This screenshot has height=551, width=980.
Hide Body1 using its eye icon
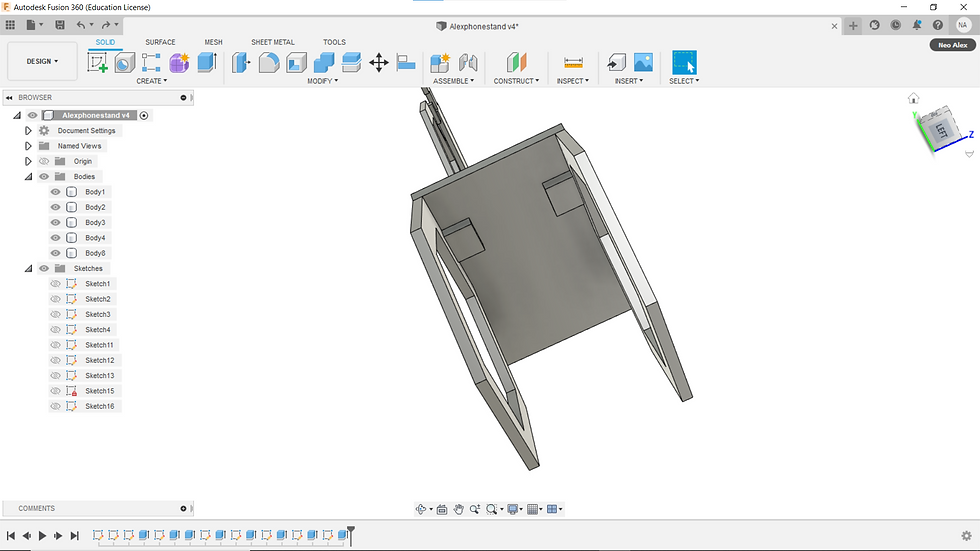point(56,192)
